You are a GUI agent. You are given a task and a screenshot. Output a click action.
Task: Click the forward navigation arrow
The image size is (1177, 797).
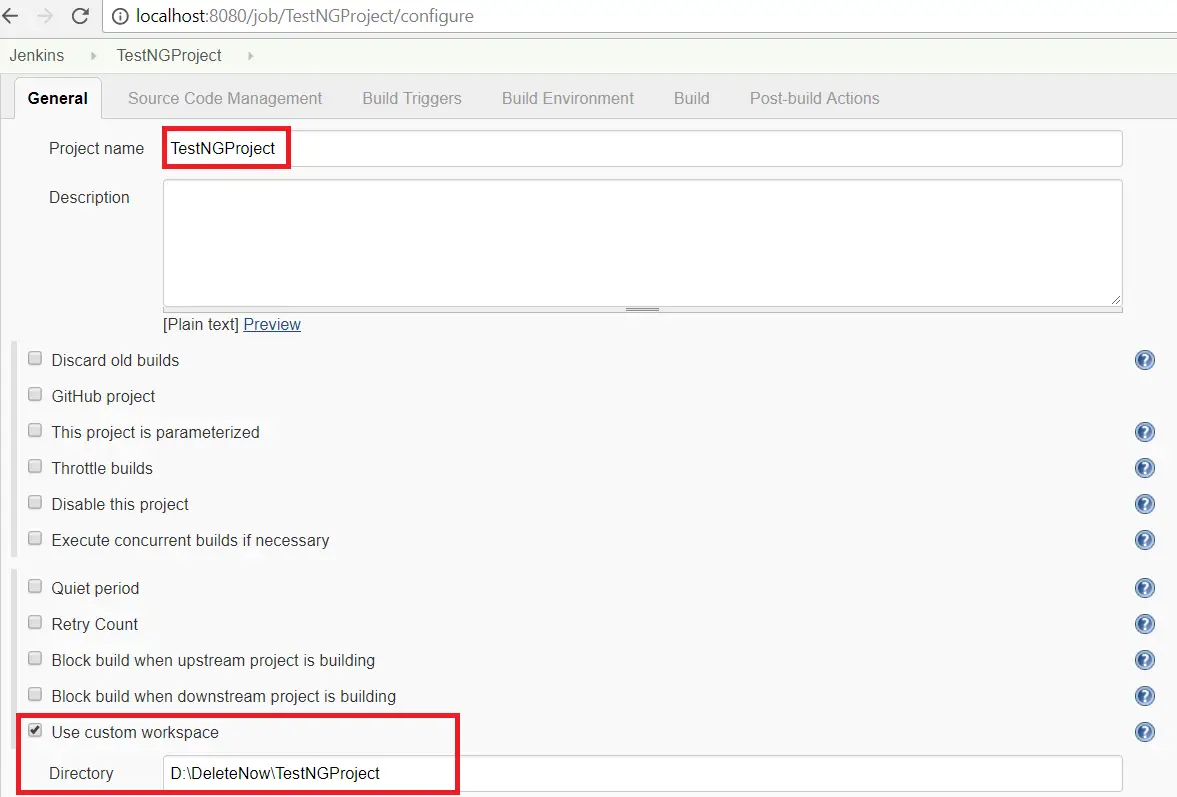45,16
